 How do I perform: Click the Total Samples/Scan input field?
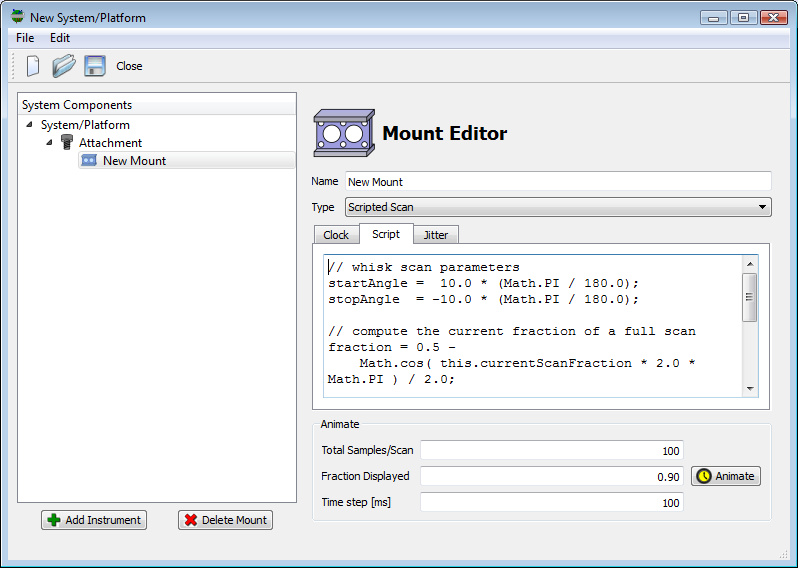[551, 451]
